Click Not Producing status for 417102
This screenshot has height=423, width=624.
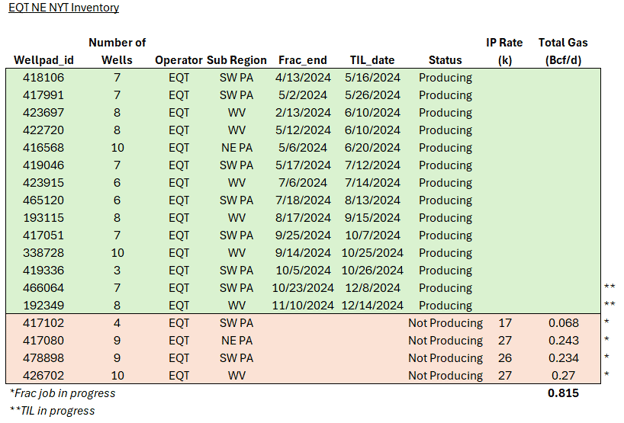(x=445, y=323)
